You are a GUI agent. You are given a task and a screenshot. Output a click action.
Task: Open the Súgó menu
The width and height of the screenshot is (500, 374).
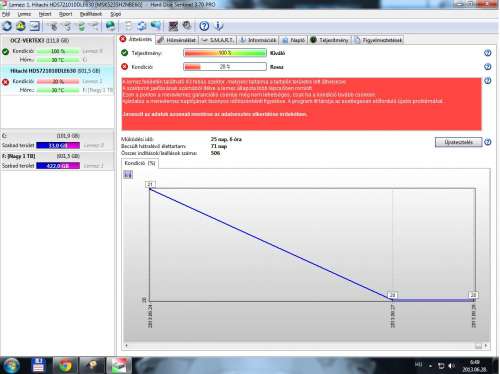coord(115,14)
